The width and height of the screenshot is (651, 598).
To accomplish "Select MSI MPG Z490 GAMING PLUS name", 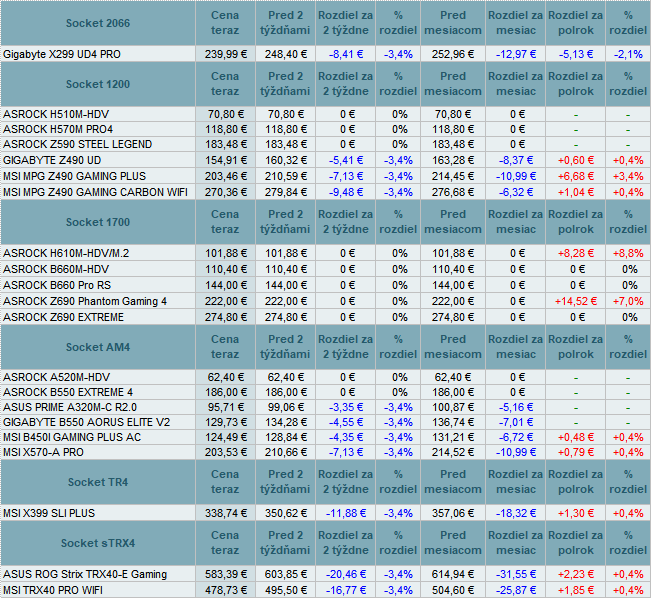I will (74, 176).
